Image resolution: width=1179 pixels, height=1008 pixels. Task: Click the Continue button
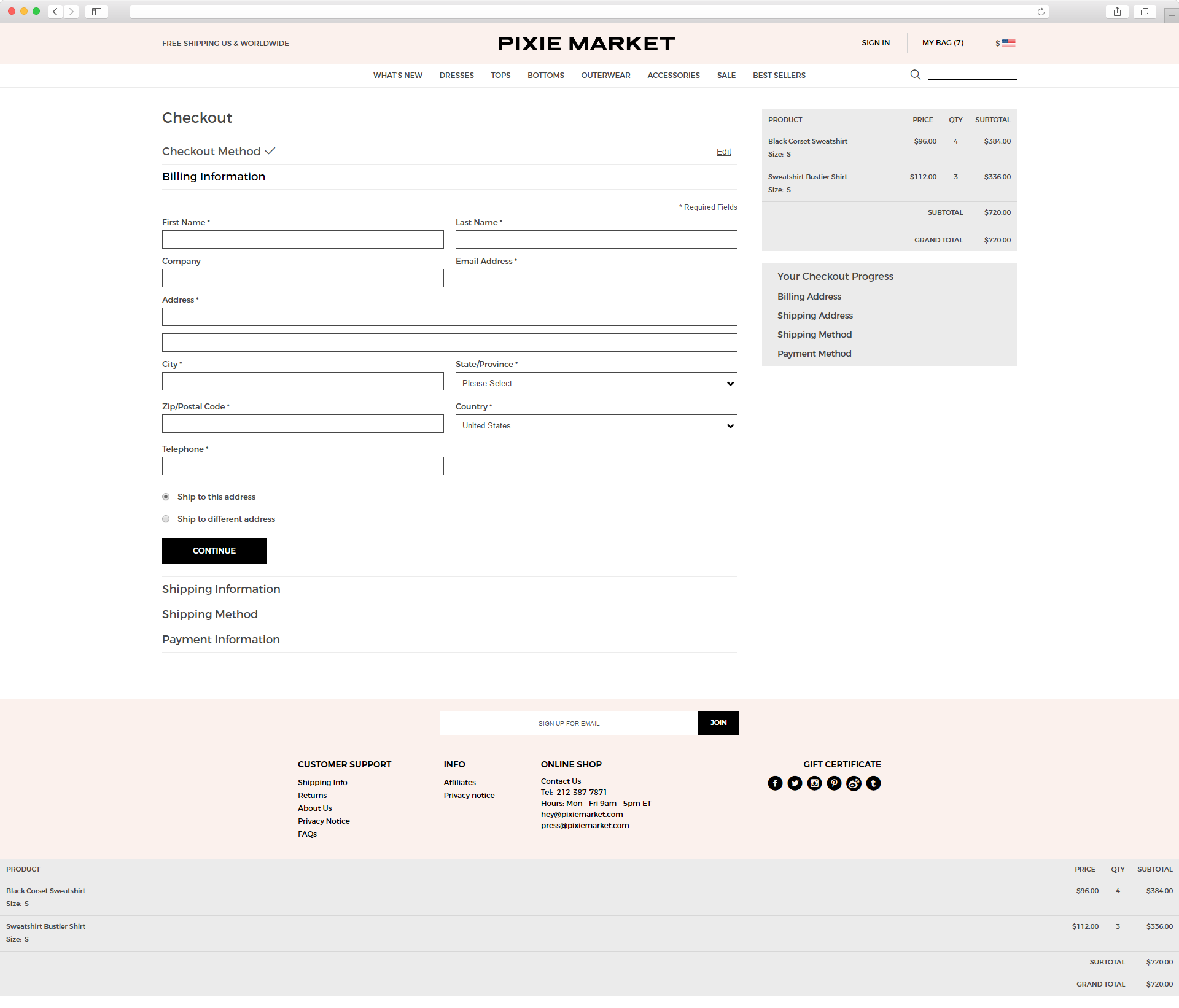coord(214,551)
